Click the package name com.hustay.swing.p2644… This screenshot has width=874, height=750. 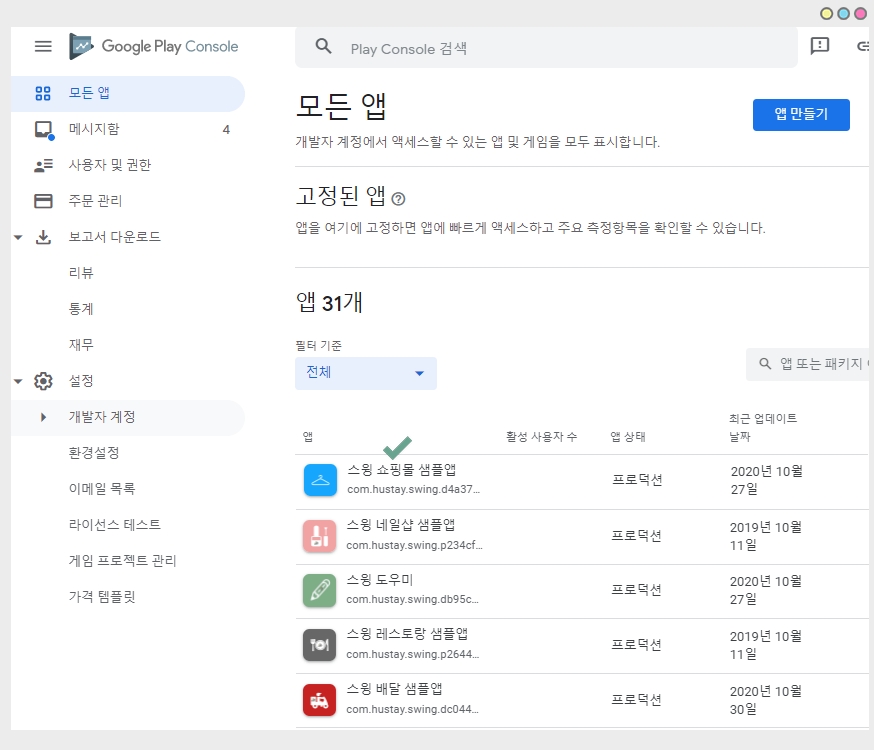[412, 654]
